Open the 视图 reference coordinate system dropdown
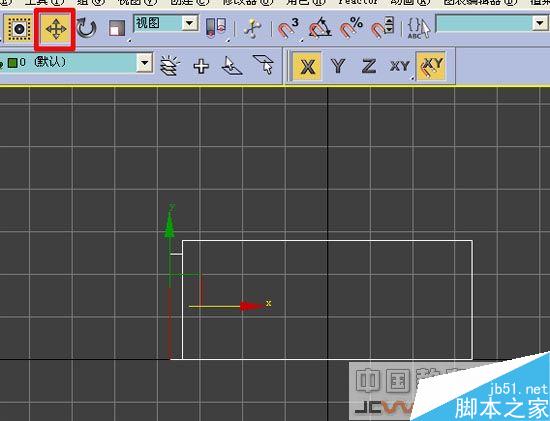The image size is (550, 421). tap(166, 23)
